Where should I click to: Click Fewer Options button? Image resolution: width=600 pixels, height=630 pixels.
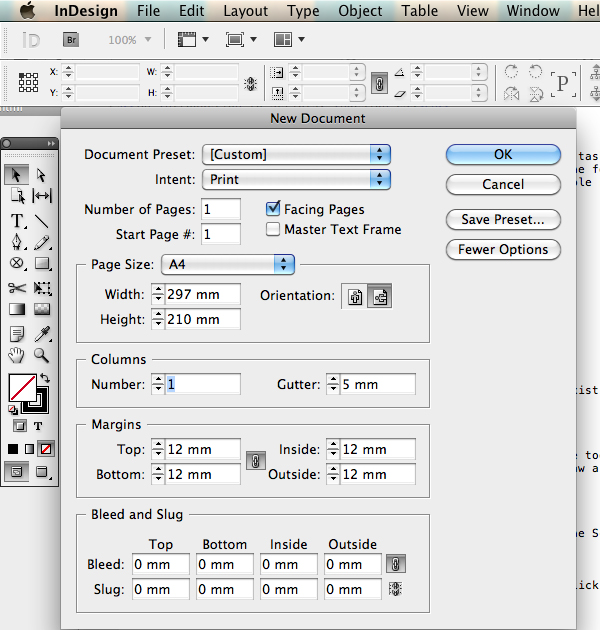tap(503, 250)
